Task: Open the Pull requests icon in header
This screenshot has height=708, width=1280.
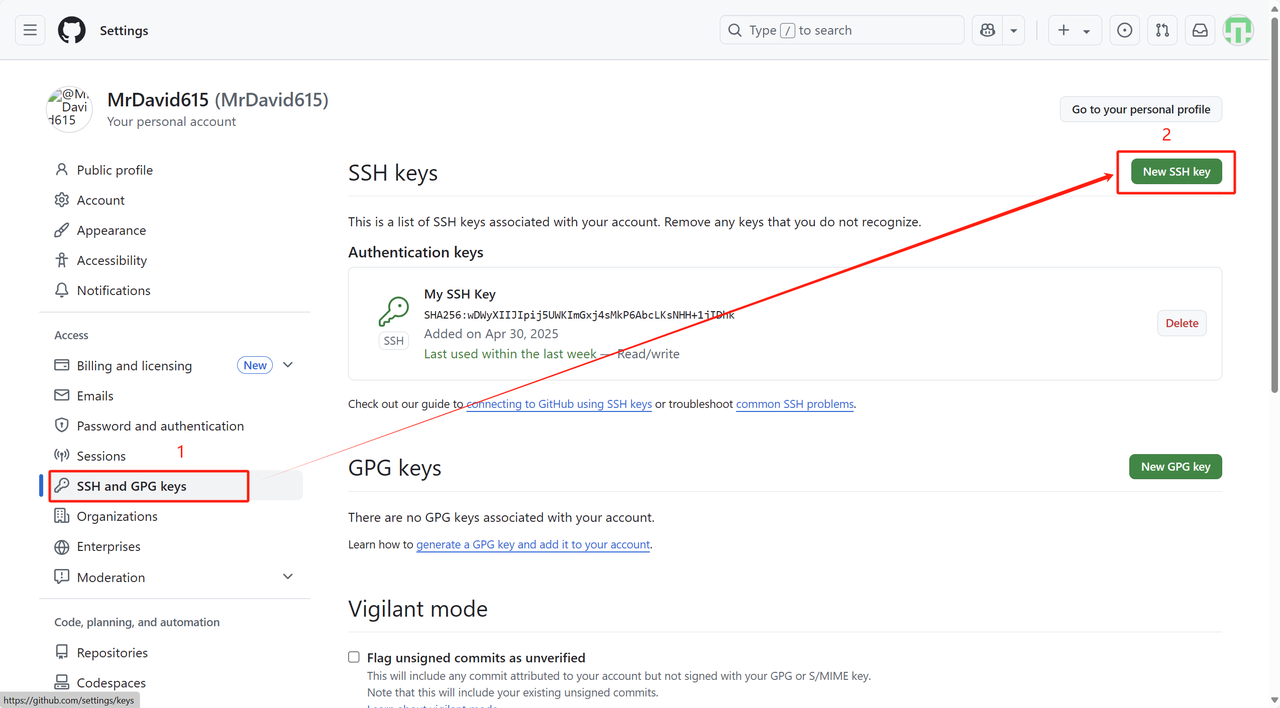Action: tap(1162, 30)
